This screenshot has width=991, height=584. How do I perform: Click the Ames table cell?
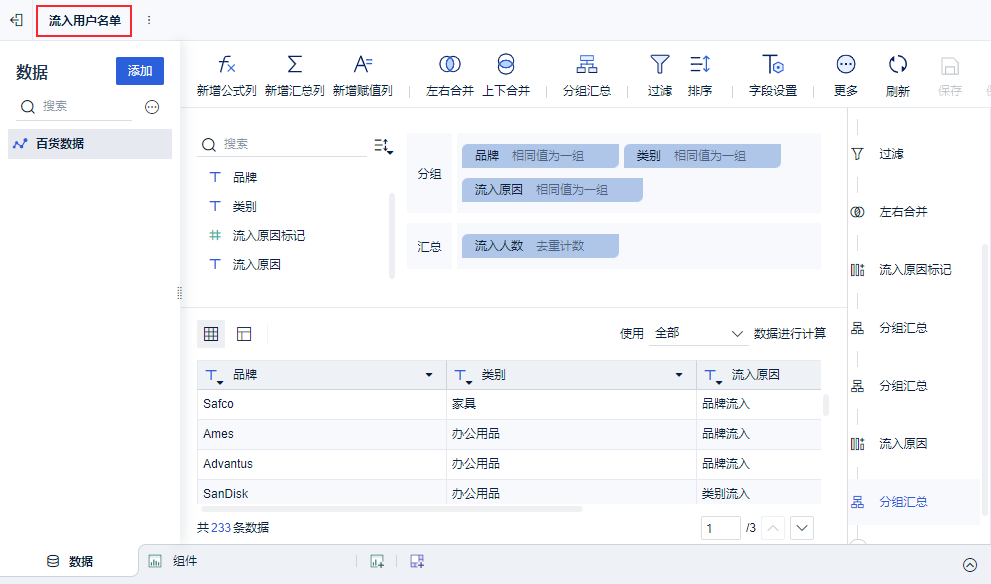(x=322, y=434)
